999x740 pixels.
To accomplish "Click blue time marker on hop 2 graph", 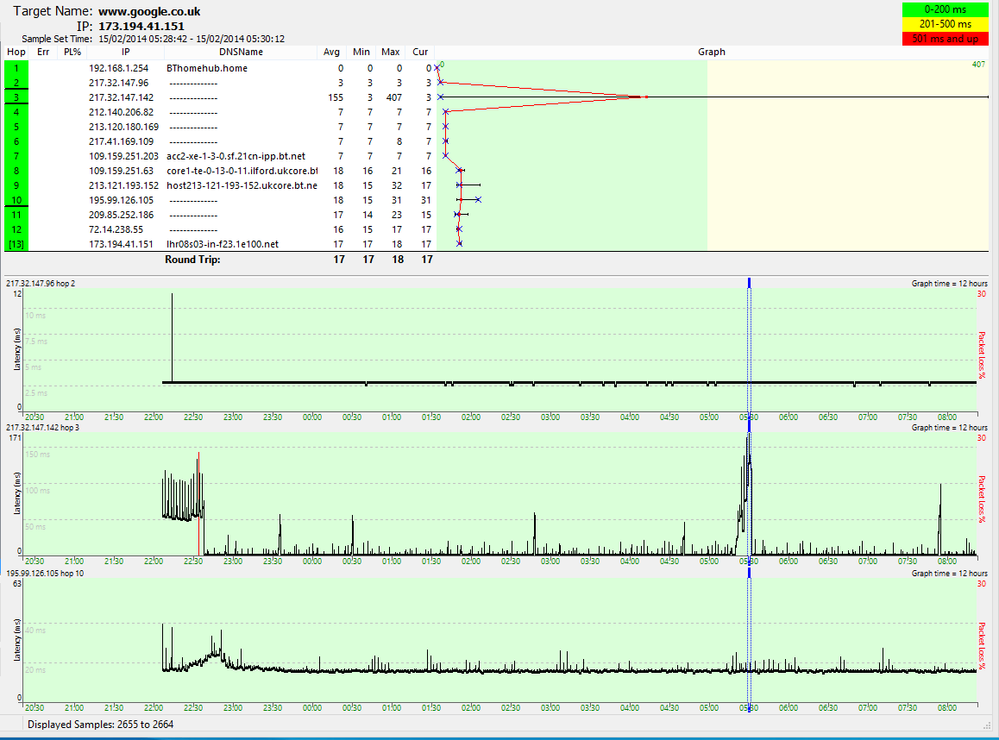I will point(749,283).
